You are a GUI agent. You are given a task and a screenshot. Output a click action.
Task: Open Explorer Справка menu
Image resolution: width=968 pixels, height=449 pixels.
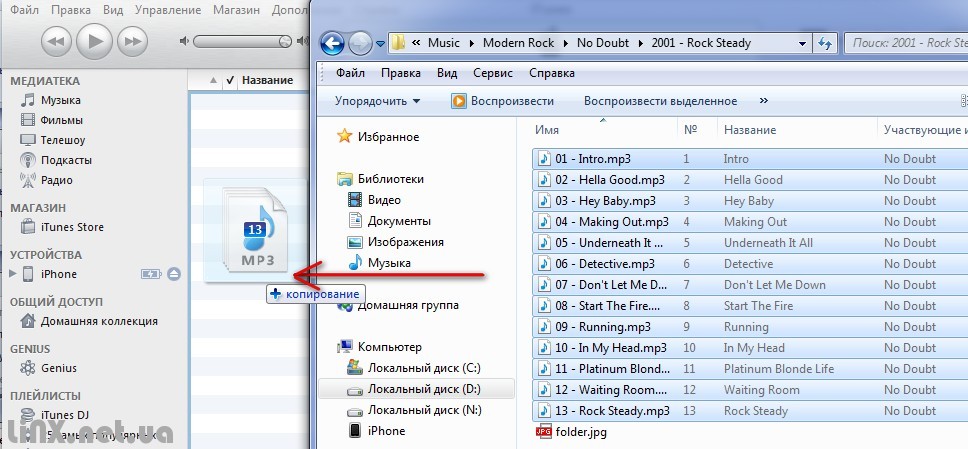point(552,73)
